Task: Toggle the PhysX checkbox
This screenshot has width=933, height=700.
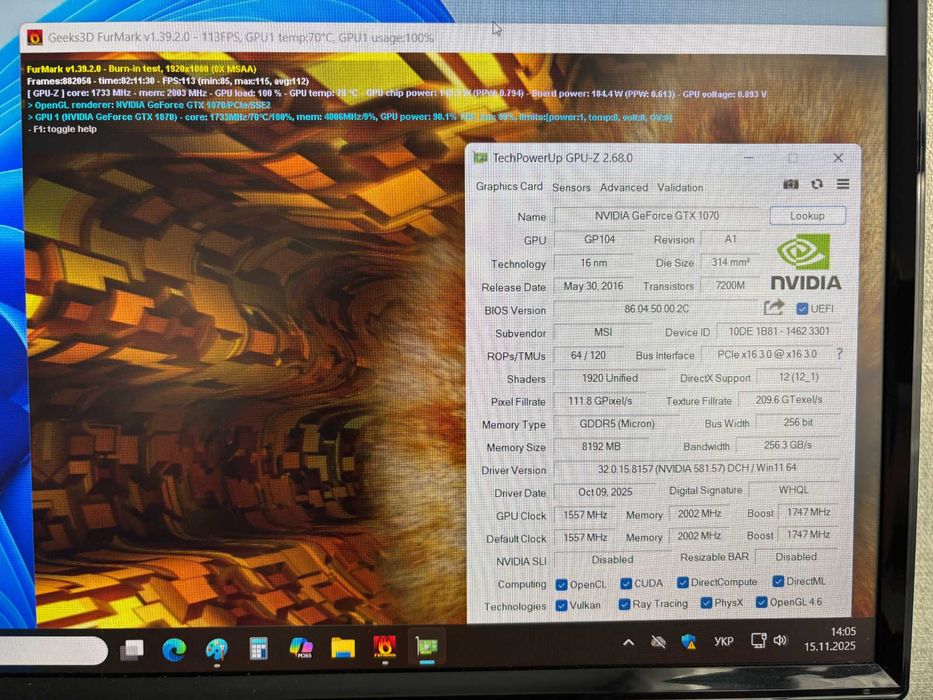Action: click(706, 603)
